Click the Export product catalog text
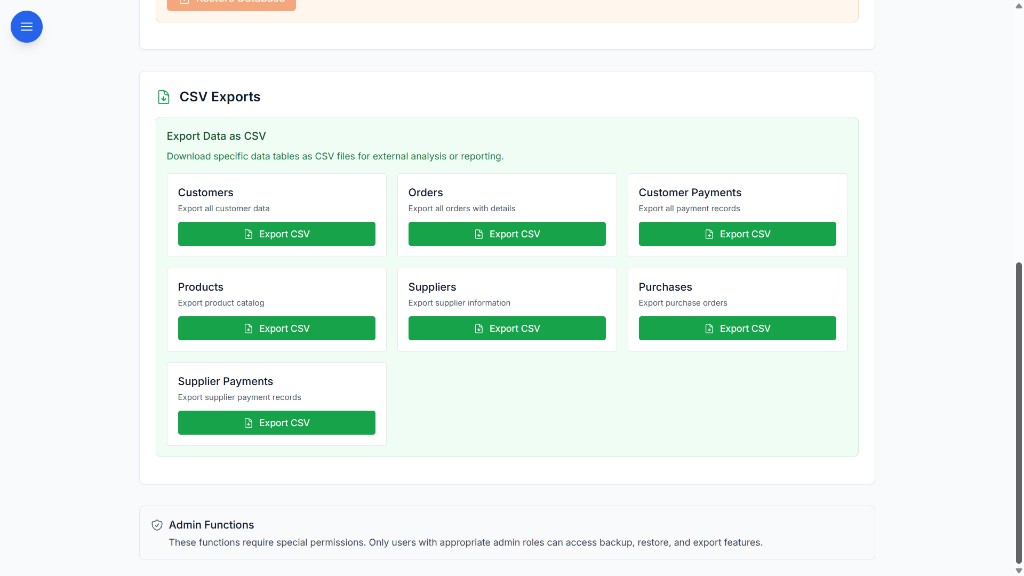This screenshot has height=576, width=1024. tap(221, 303)
